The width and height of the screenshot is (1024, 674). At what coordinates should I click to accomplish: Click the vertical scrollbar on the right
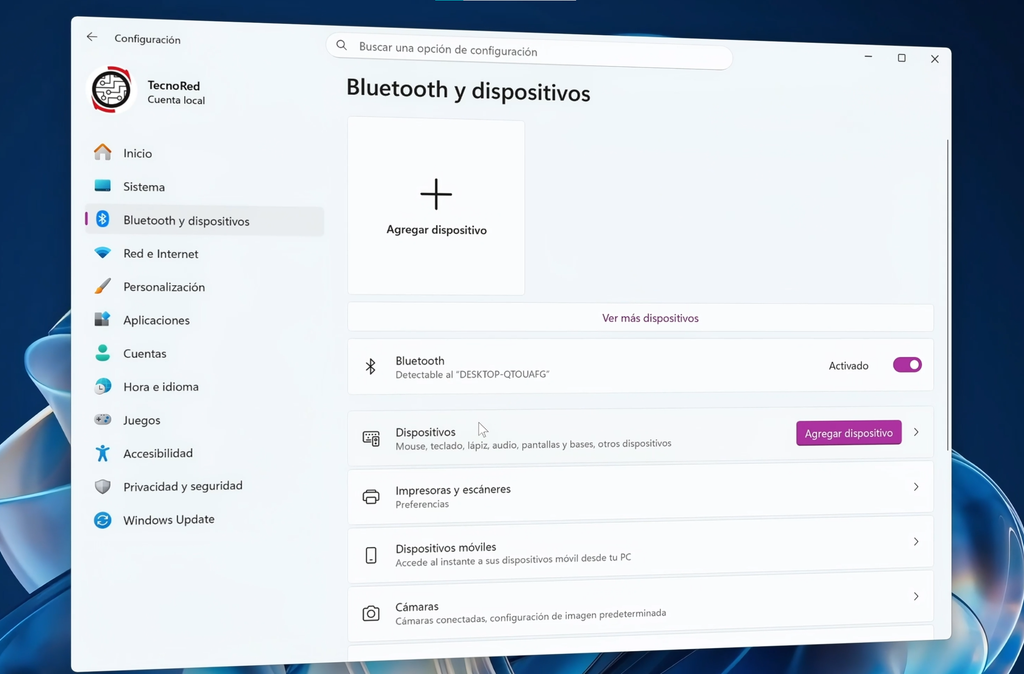coord(947,294)
